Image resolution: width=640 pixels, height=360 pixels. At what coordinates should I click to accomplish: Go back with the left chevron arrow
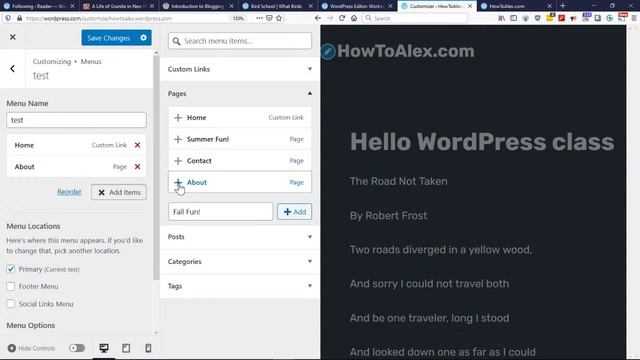click(13, 69)
